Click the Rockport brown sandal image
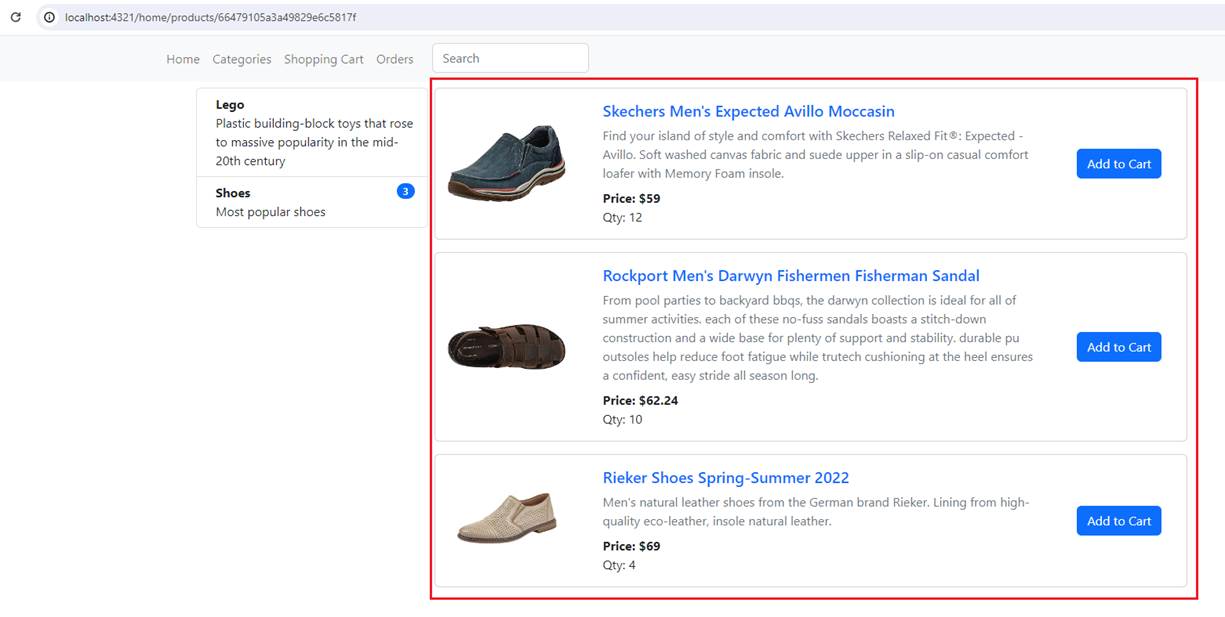This screenshot has width=1225, height=617. coord(507,347)
